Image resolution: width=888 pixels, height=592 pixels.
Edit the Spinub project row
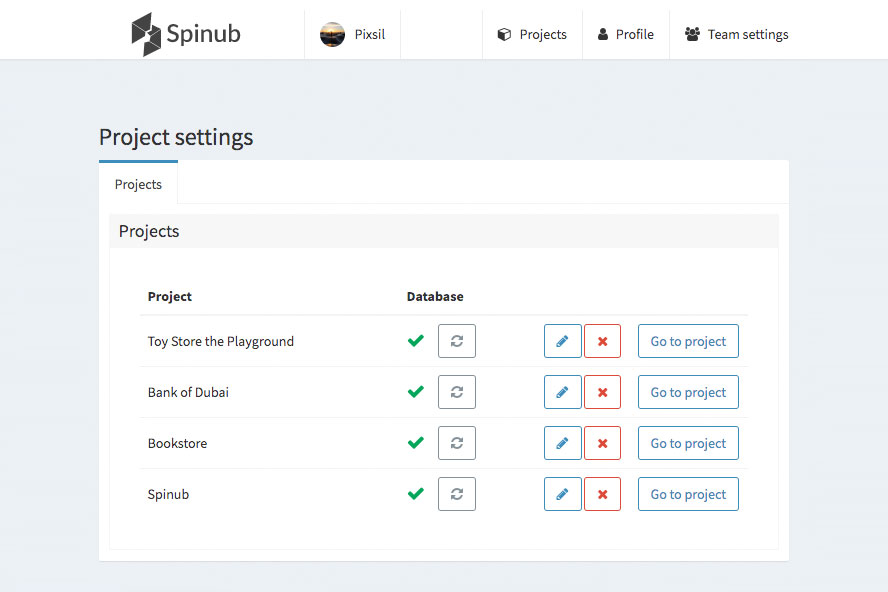pos(562,494)
